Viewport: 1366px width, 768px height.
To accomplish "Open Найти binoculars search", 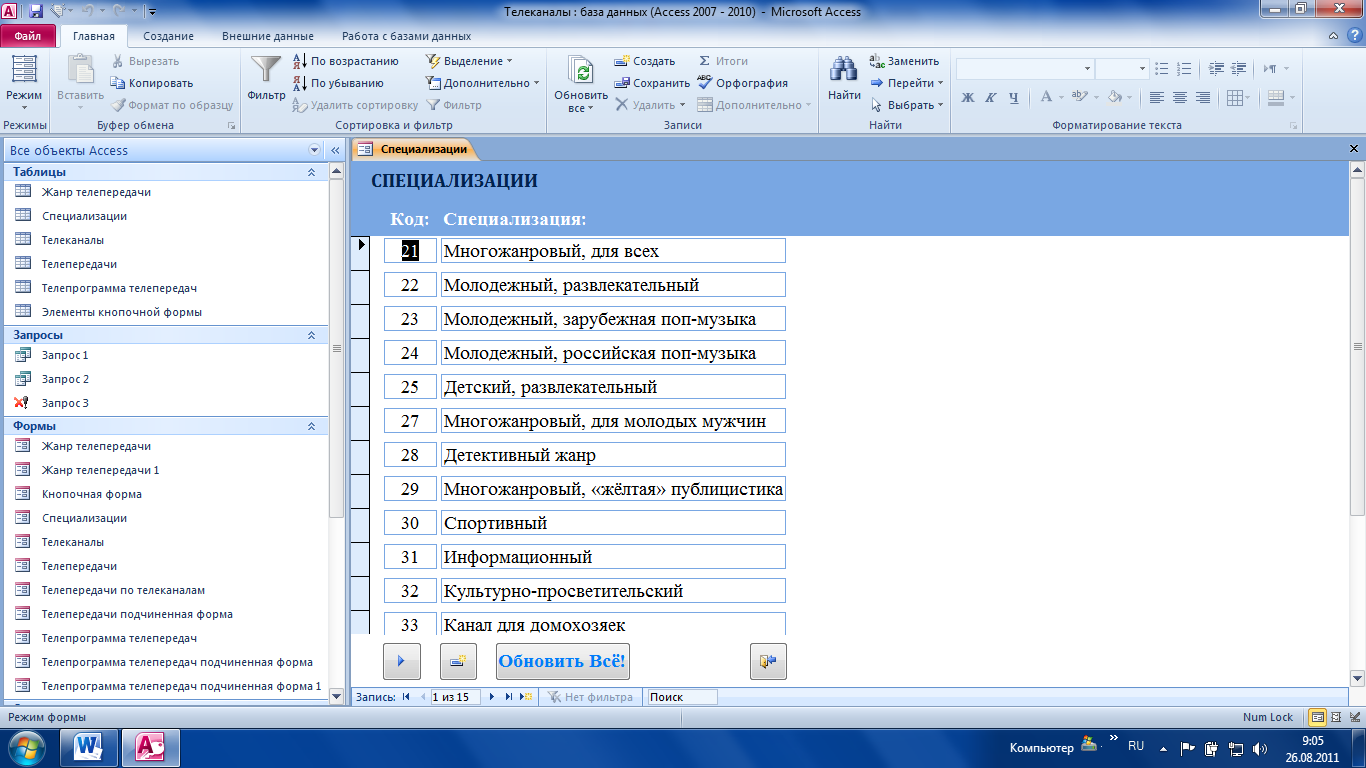I will click(x=844, y=79).
